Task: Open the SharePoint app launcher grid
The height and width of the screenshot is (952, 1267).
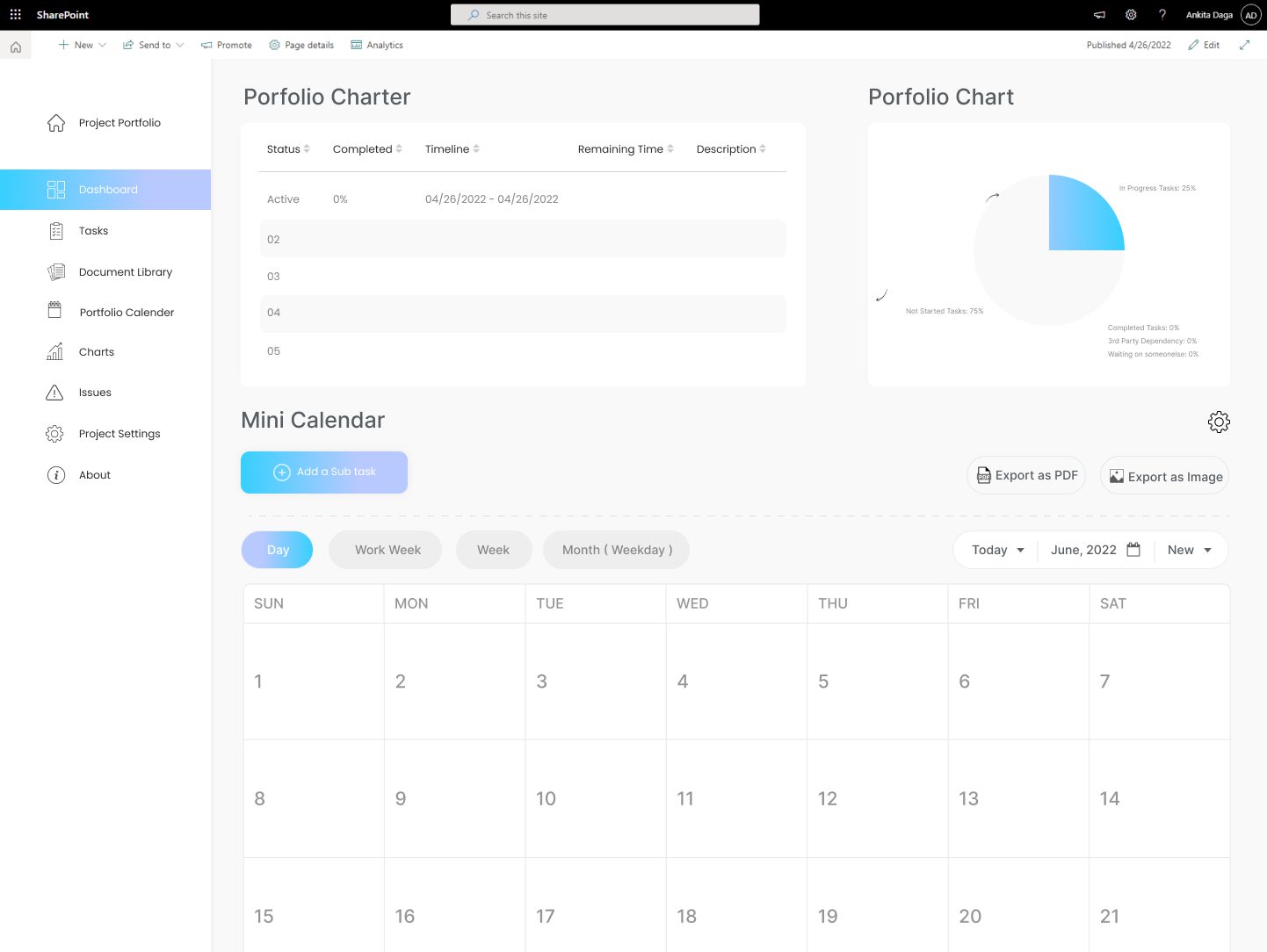Action: tap(15, 15)
